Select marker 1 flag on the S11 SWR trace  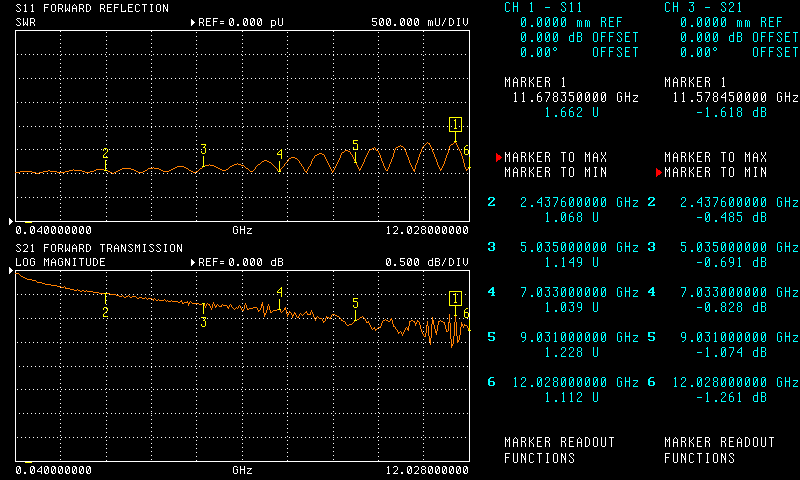point(456,124)
